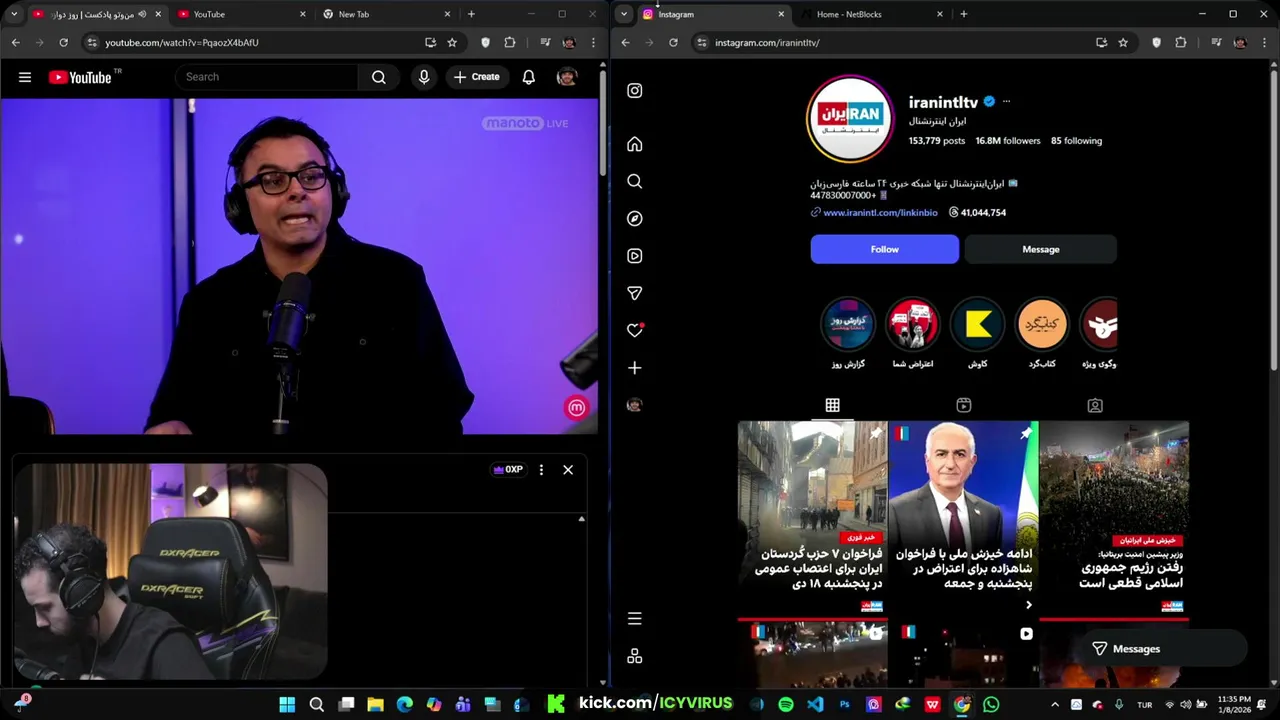Image resolution: width=1280 pixels, height=720 pixels.
Task: Open post رفتن رژیم جمهوری اسلامی قطعی است
Action: (1114, 519)
